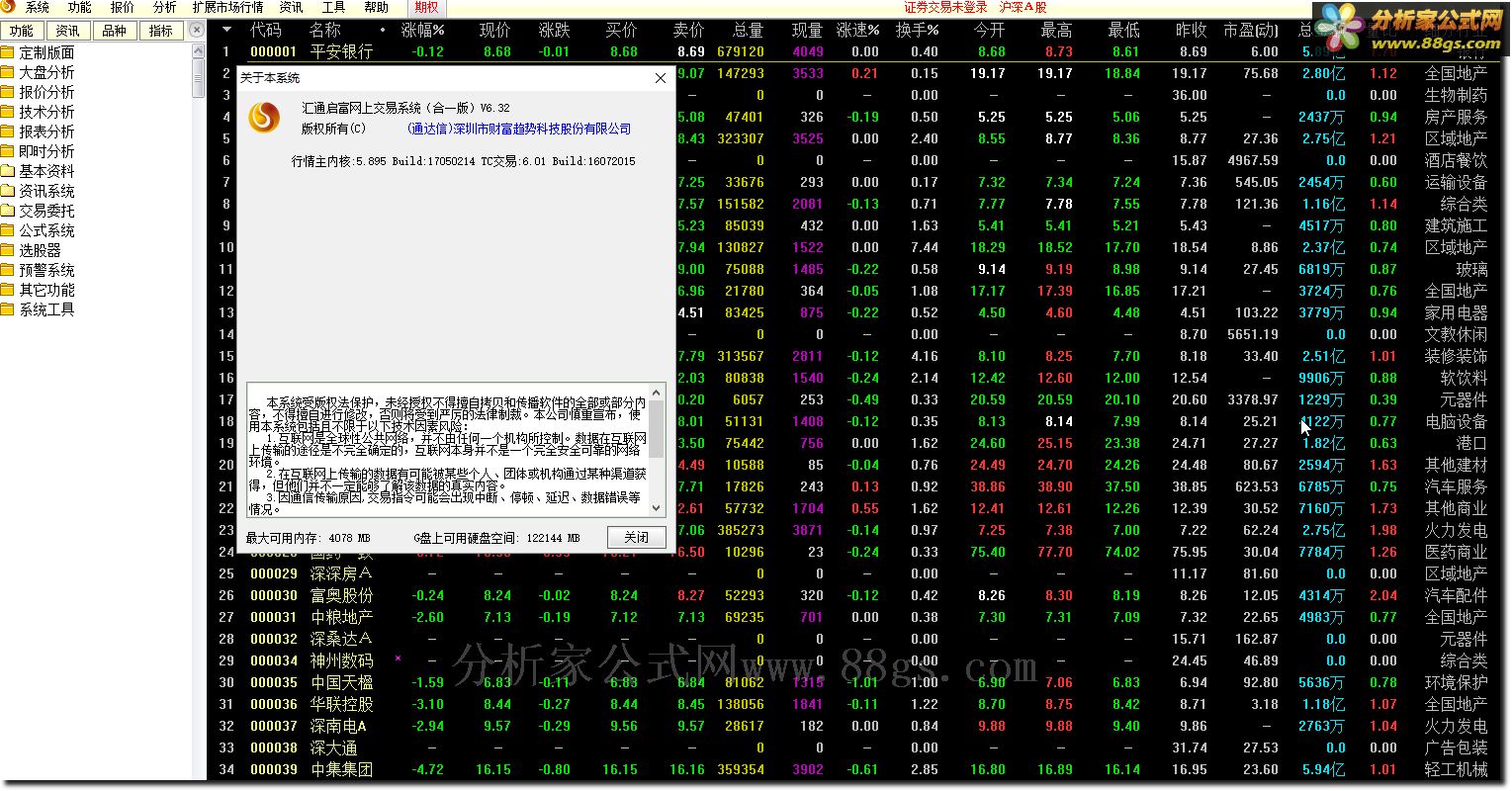Click the folder icon beside 基本资料
This screenshot has height=791, width=1512.
(8, 171)
